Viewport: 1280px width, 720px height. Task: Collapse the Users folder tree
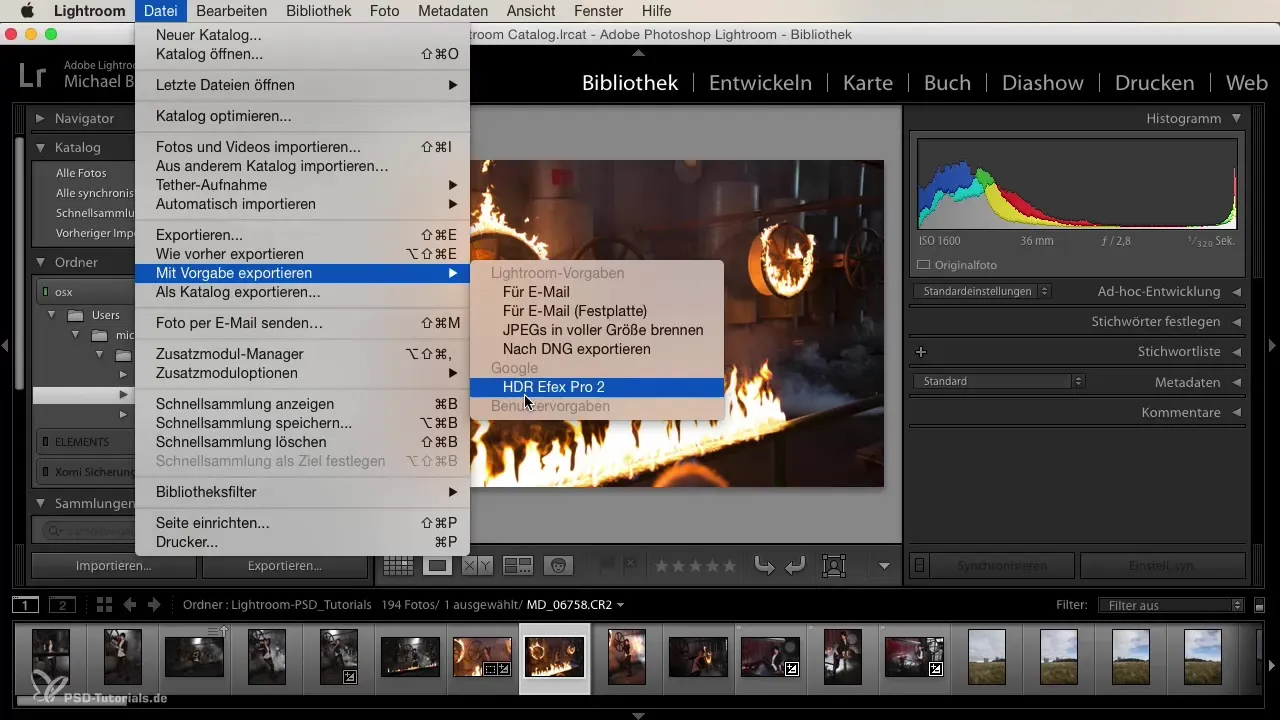(53, 315)
